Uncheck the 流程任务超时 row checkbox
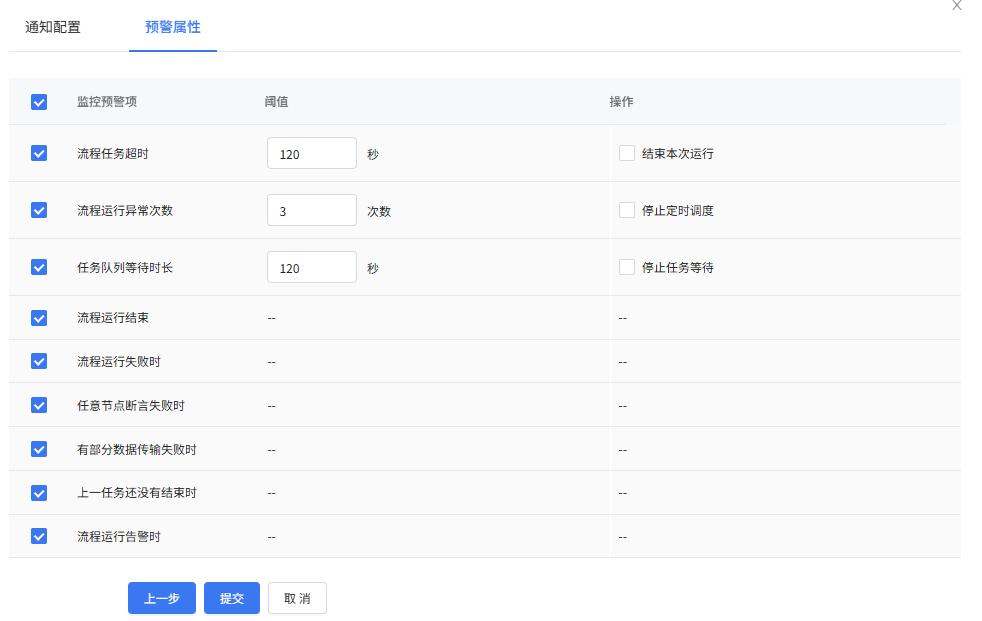Screen dimensions: 982x621 tap(39, 153)
